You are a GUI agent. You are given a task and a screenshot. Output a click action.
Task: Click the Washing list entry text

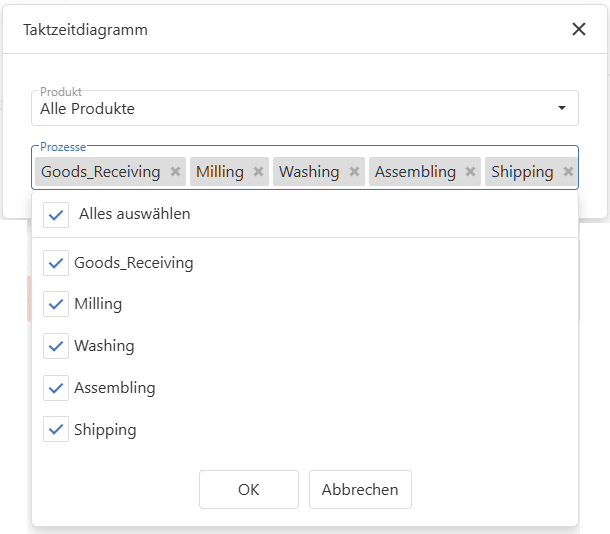point(104,346)
